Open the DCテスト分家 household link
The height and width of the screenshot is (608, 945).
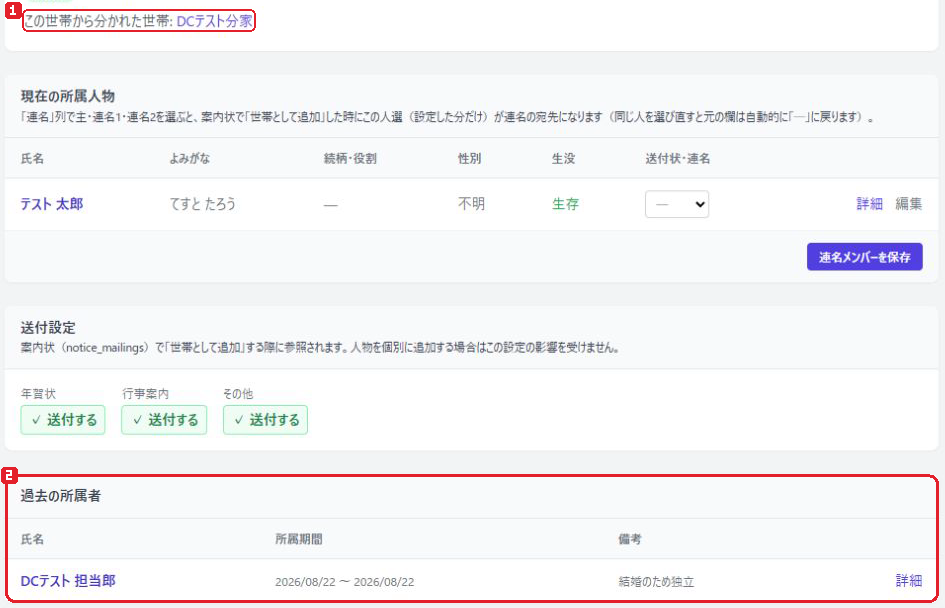[215, 21]
